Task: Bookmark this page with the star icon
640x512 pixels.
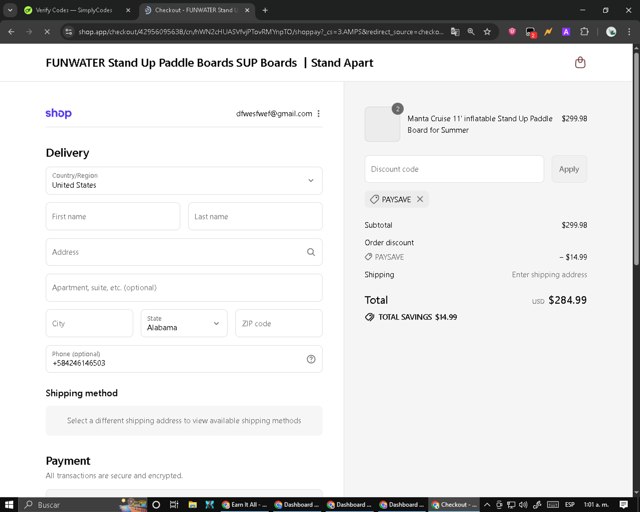Action: 487,31
